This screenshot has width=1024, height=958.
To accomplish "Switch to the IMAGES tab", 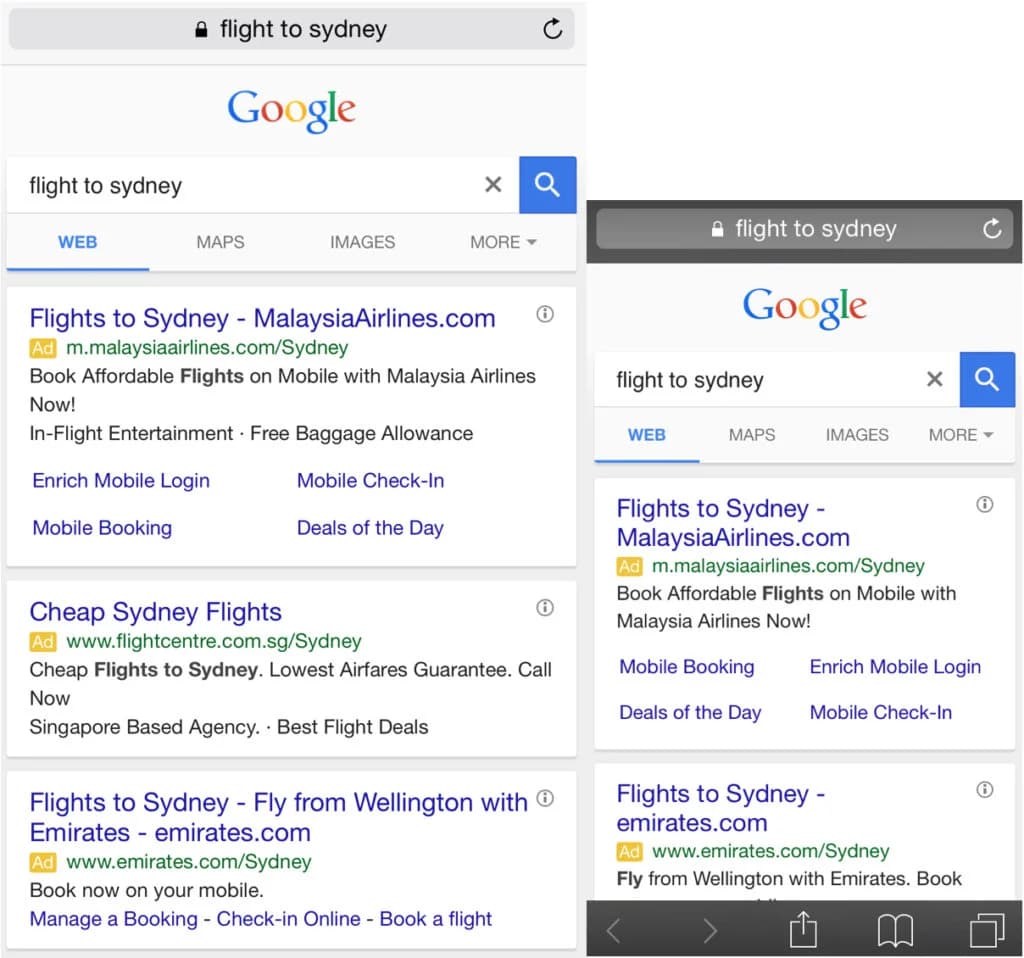I will pyautogui.click(x=362, y=242).
